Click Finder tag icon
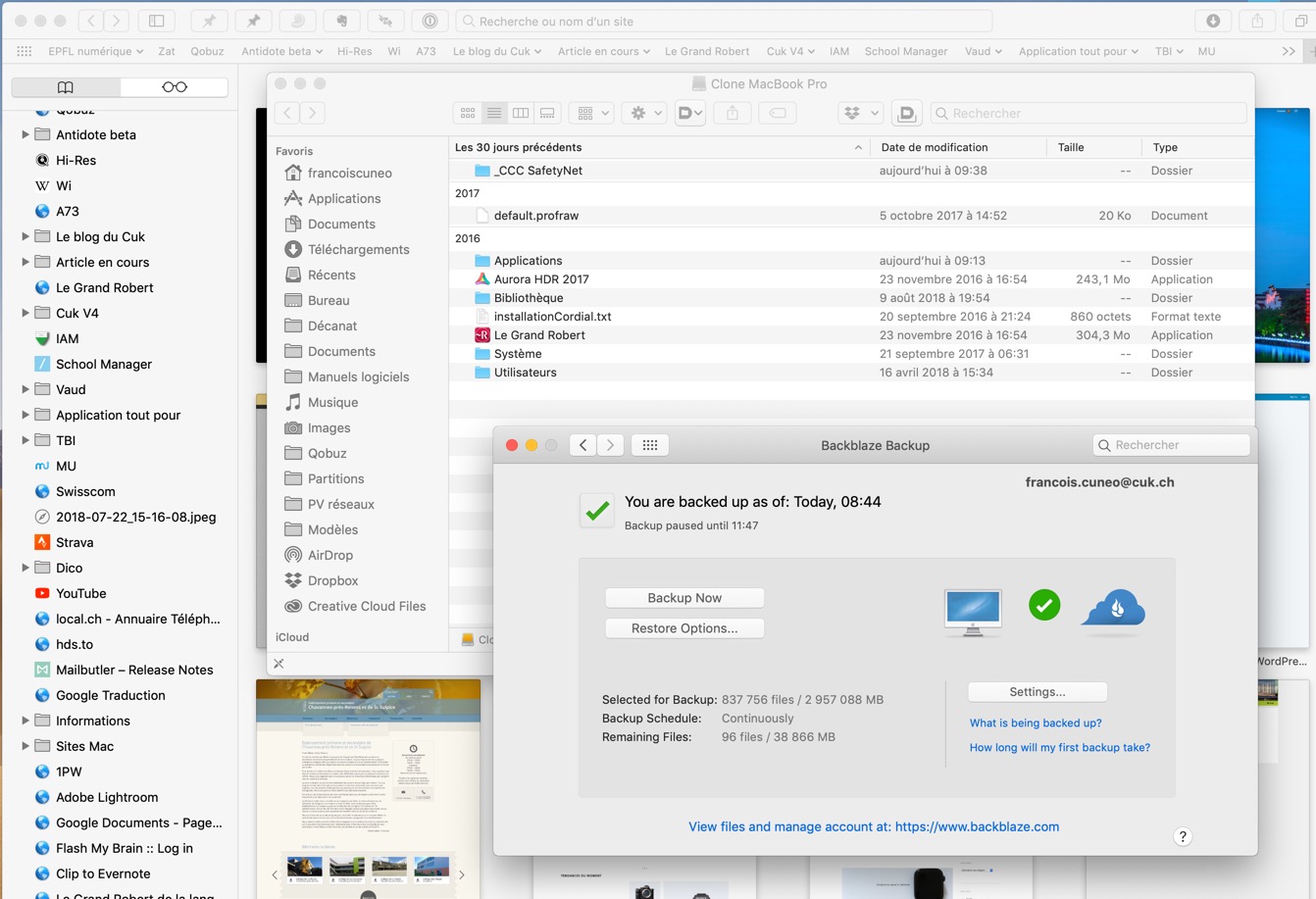The height and width of the screenshot is (899, 1316). click(x=777, y=113)
